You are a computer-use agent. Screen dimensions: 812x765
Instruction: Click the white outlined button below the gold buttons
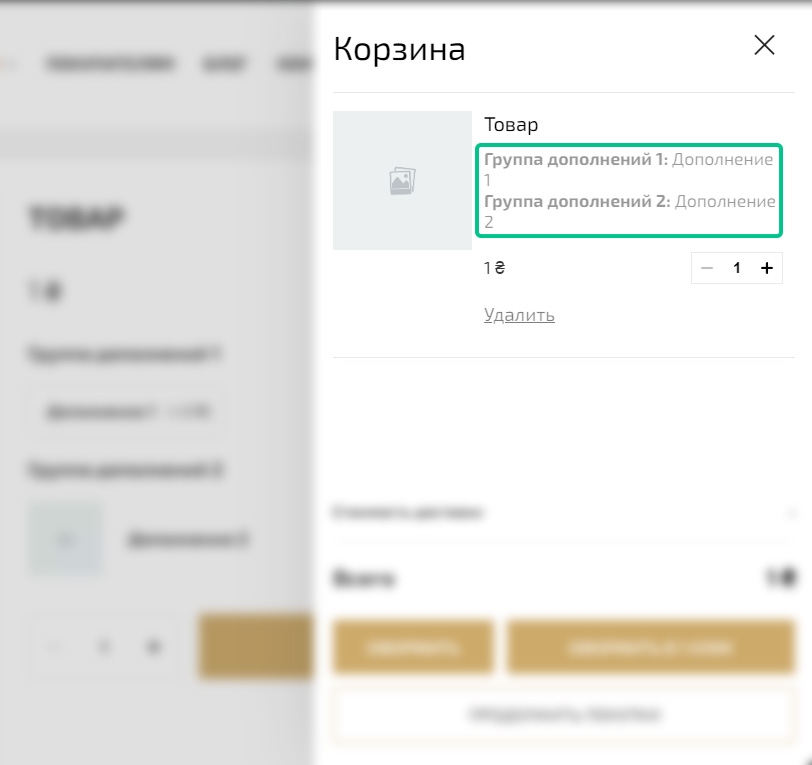pos(564,714)
